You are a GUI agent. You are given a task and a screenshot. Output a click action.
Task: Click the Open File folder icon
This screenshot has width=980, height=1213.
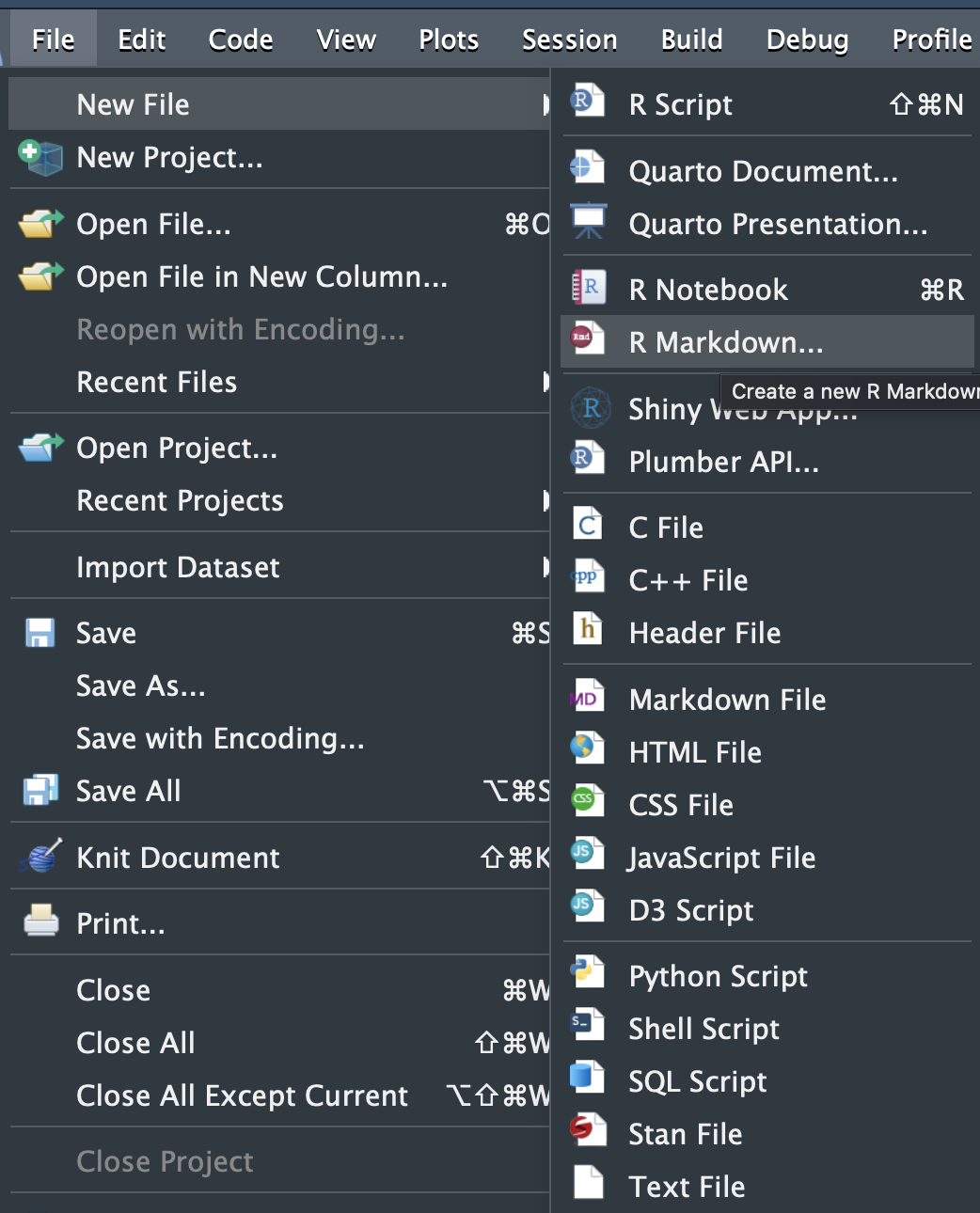click(41, 224)
